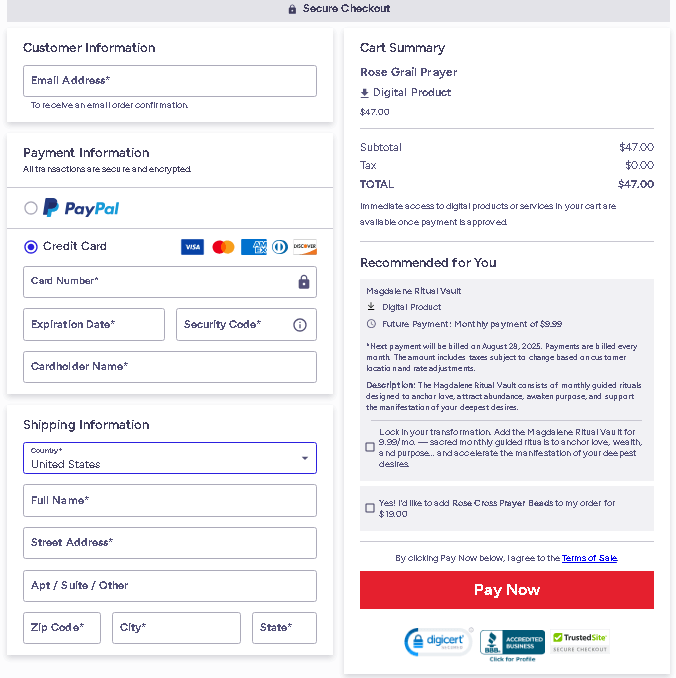676x678 pixels.
Task: Click the TrustedSite secure checkout badge
Action: tap(580, 642)
